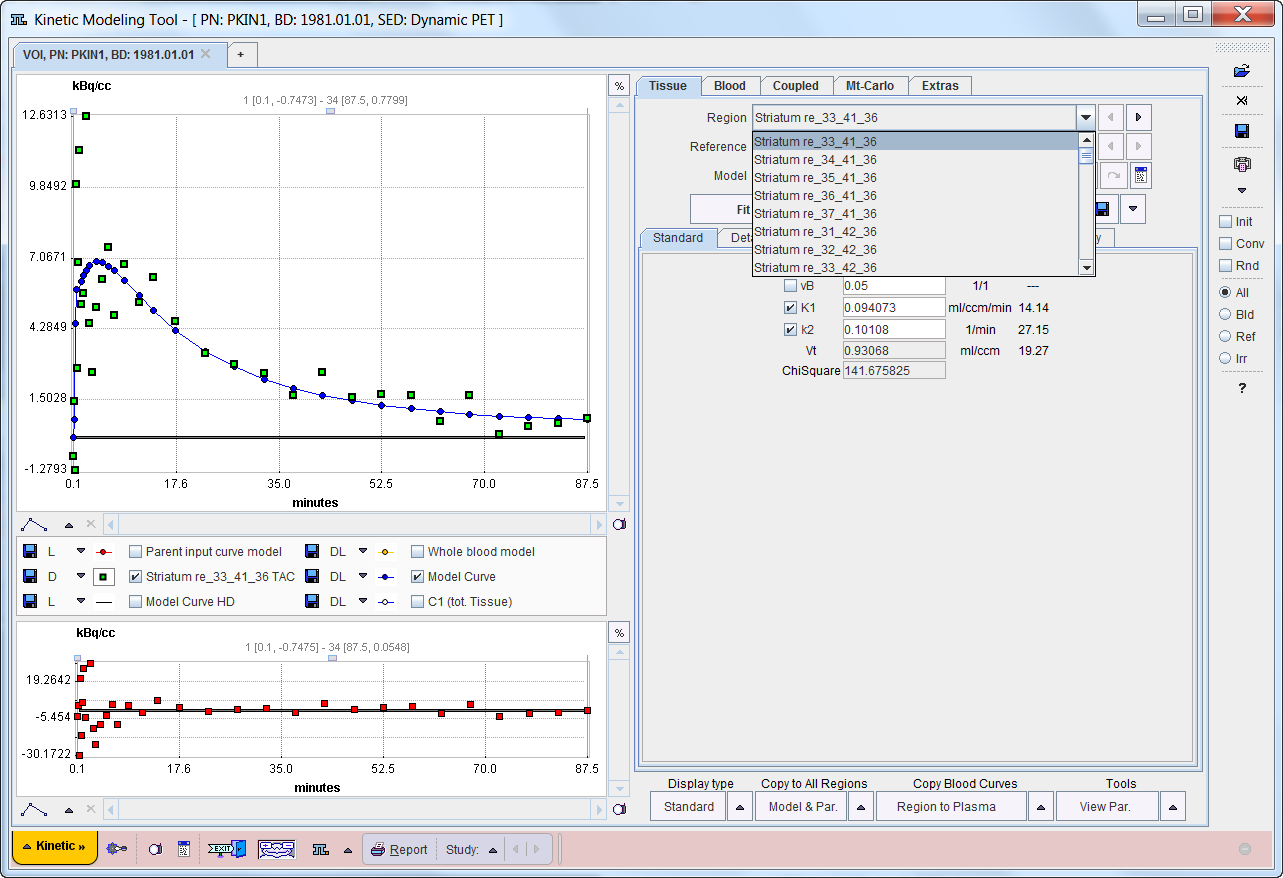1283x878 pixels.
Task: Select the Ref radio button
Action: pyautogui.click(x=1225, y=337)
